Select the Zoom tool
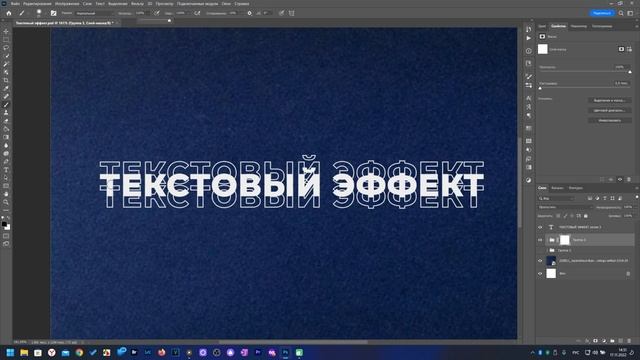640x360 pixels. click(6, 202)
